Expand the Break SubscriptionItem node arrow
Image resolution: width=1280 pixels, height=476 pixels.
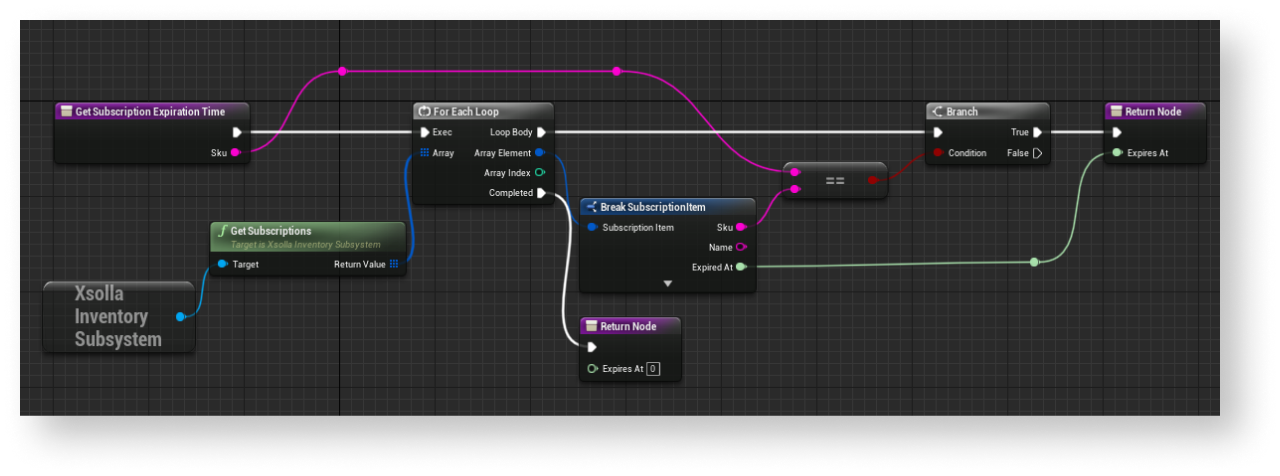pyautogui.click(x=668, y=284)
